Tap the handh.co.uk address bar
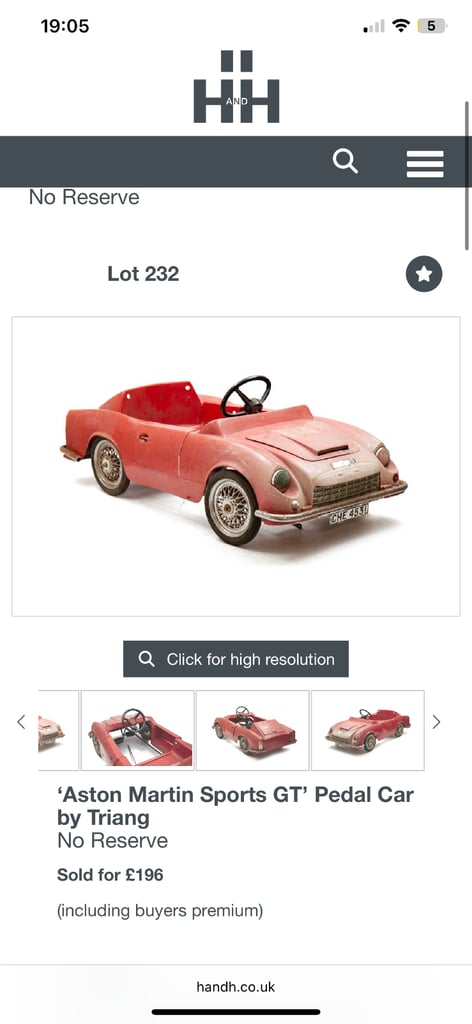The height and width of the screenshot is (1024, 472). coord(236,987)
